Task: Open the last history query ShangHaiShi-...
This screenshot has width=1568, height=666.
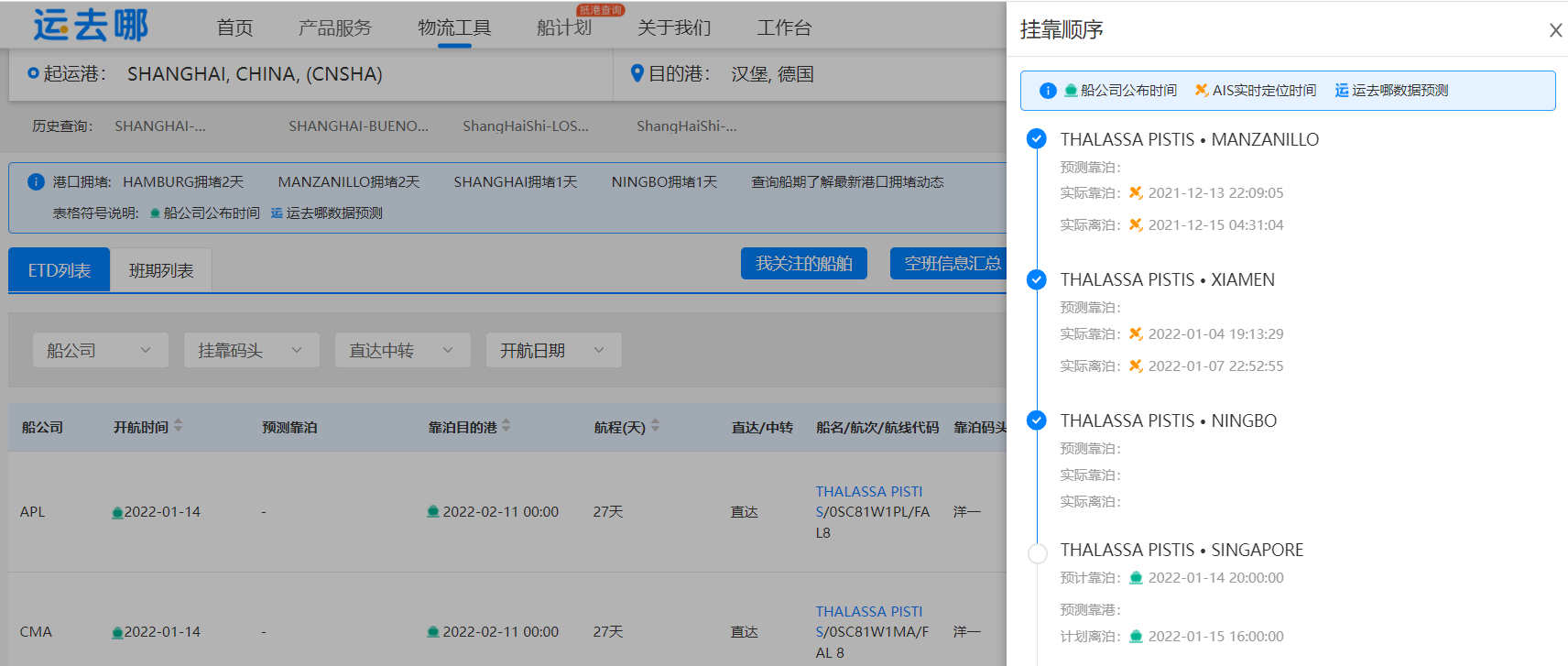Action: (x=687, y=126)
